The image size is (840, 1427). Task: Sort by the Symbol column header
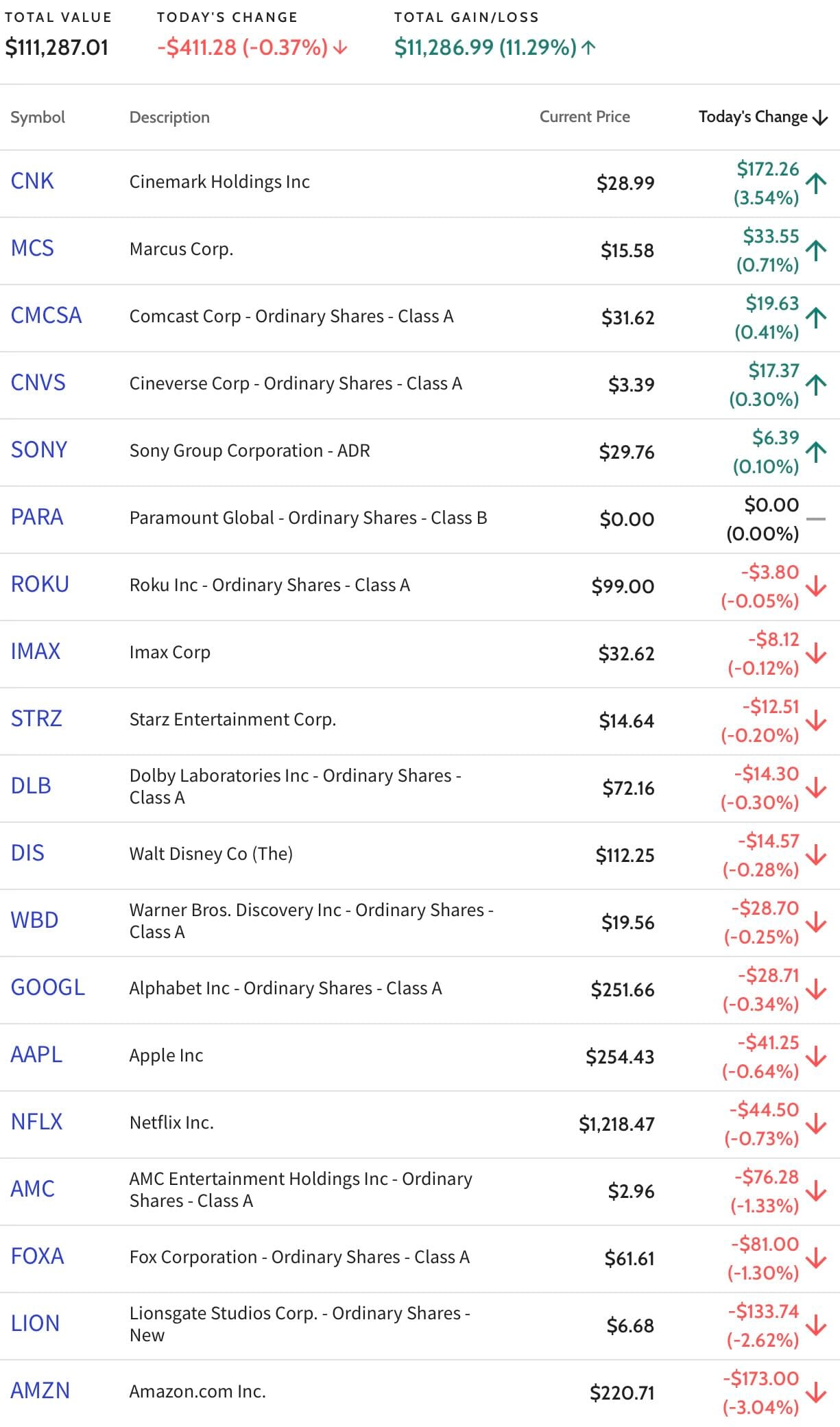pos(38,117)
